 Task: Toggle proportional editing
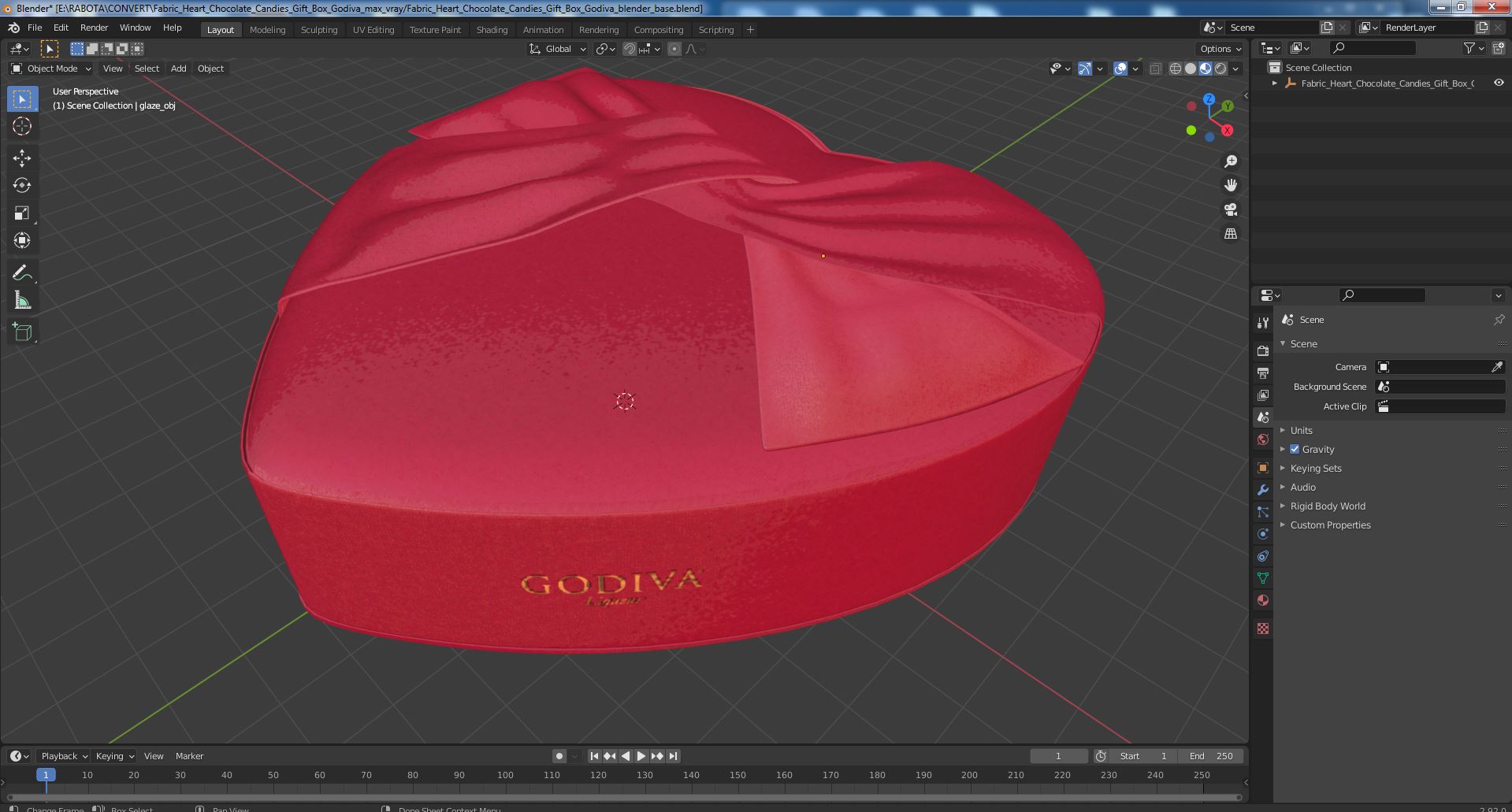pos(674,49)
